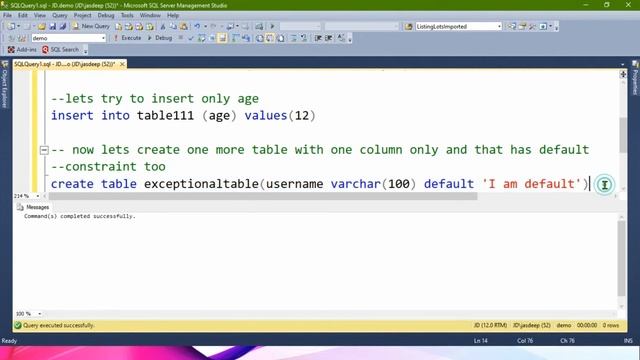This screenshot has width=640, height=360.
Task: Click the Paste icon
Action: click(183, 26)
